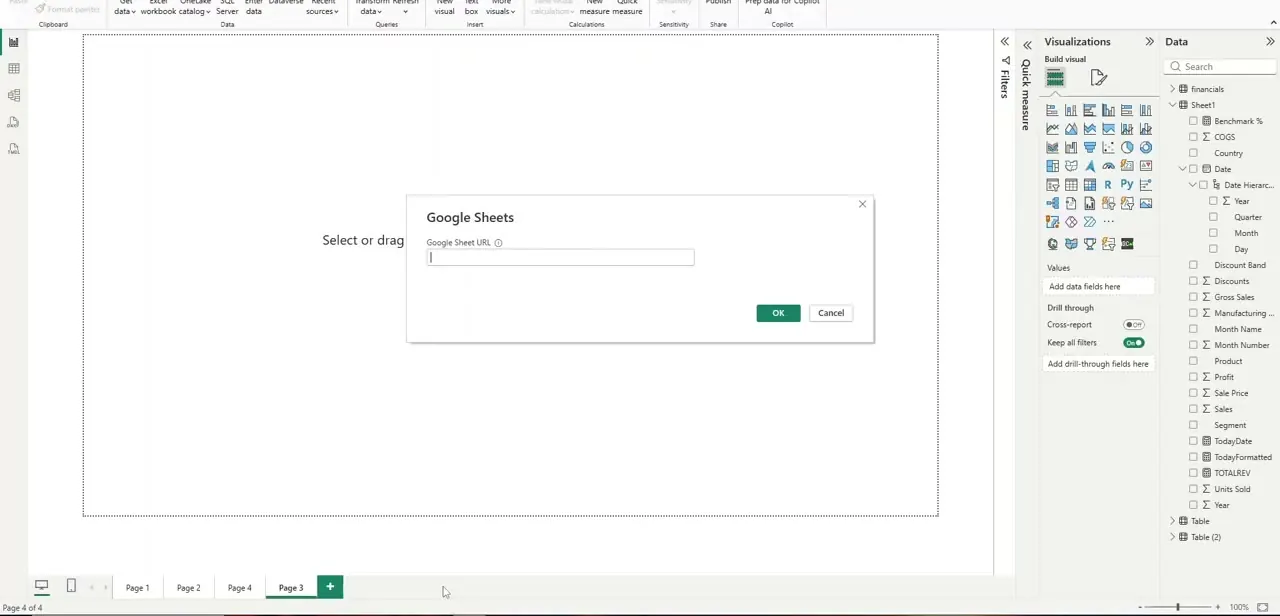Viewport: 1280px width, 616px height.
Task: Adjust the zoom slider handle
Action: (x=1177, y=607)
